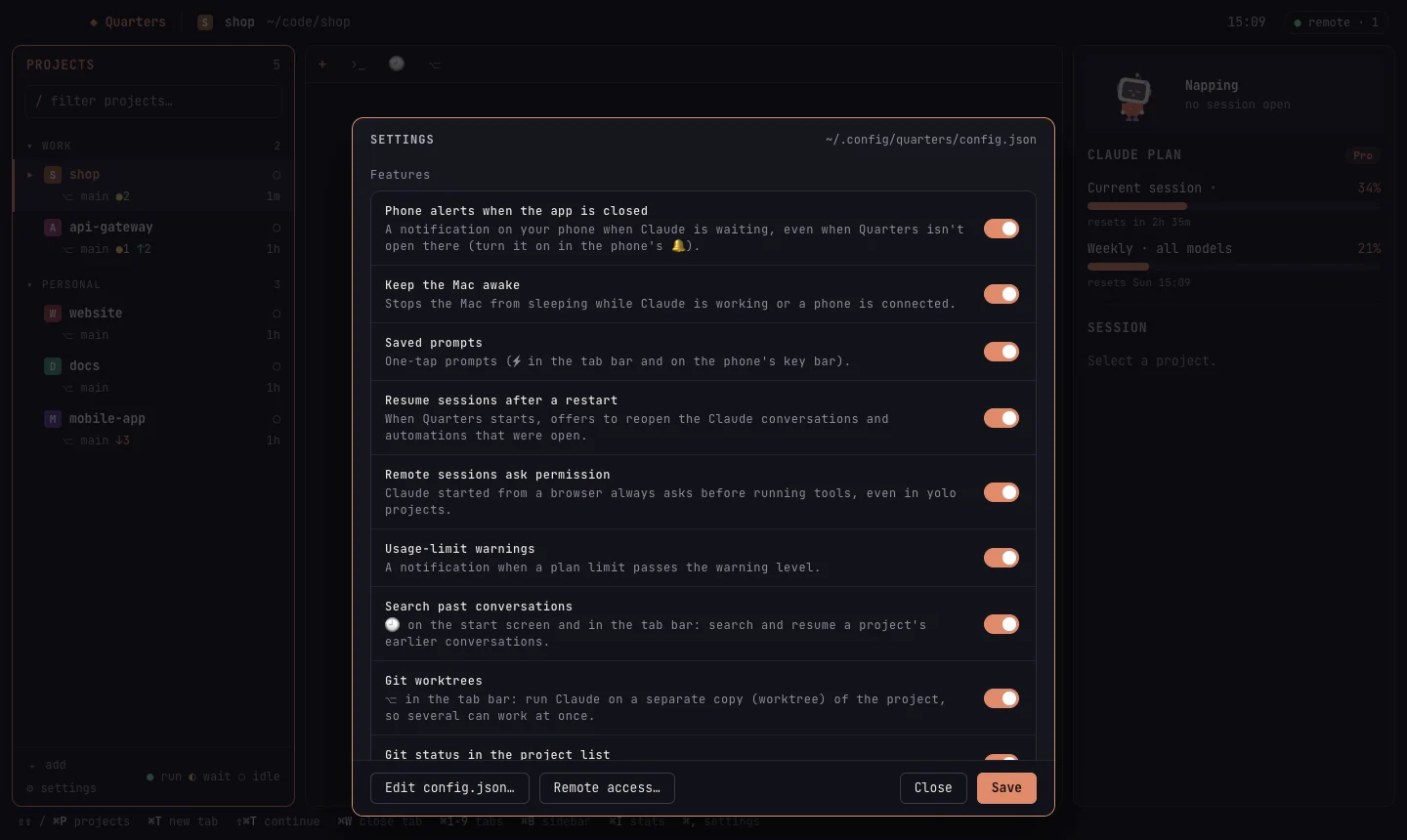Screen dimensions: 1407x840
Task: Toggle Resume sessions after a restart
Action: (x=1002, y=418)
